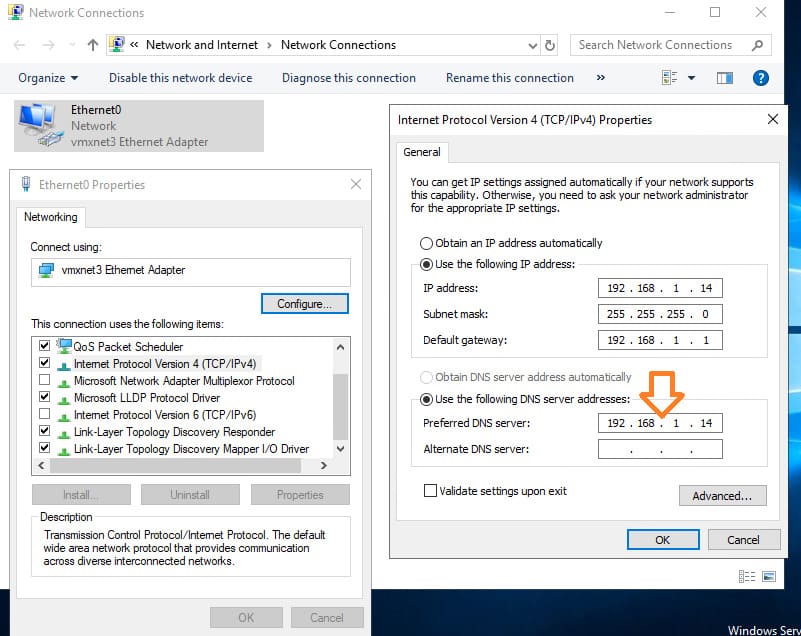Click the Up one level arrow icon
The height and width of the screenshot is (636, 801).
tap(93, 45)
